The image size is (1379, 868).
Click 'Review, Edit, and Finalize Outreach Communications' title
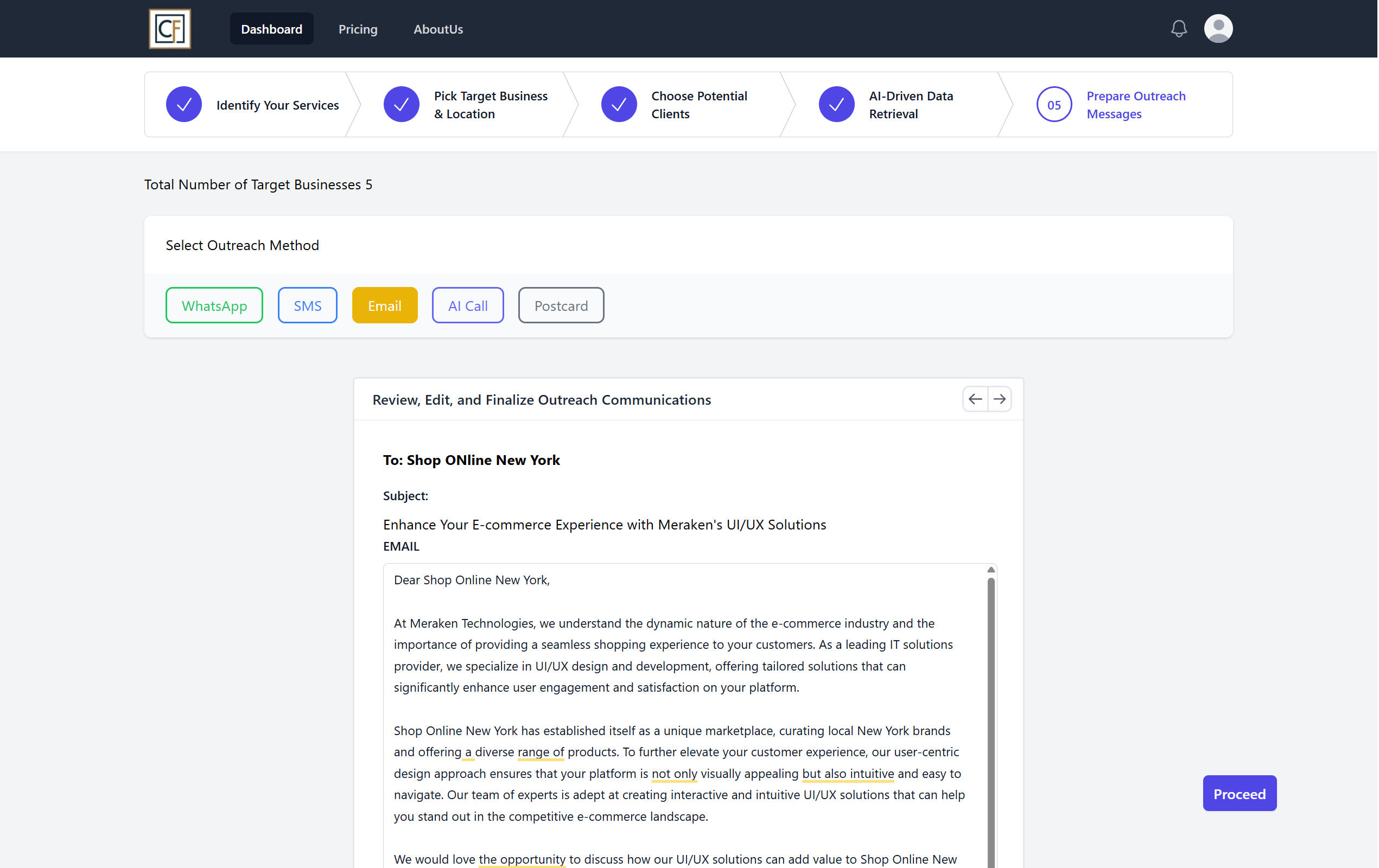(542, 400)
